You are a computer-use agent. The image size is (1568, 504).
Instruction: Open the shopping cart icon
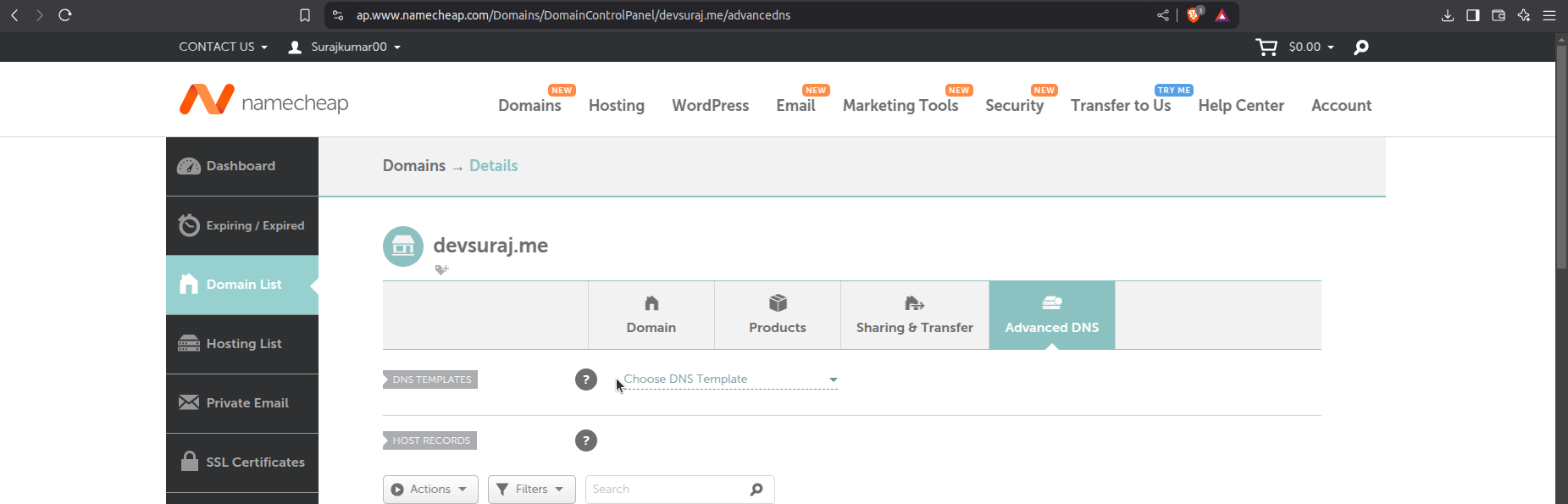point(1266,47)
